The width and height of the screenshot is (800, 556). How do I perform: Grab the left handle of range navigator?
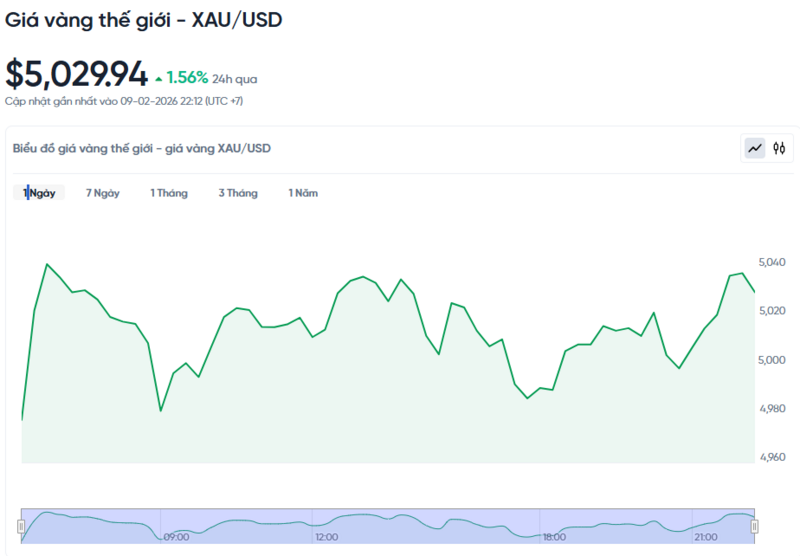[x=21, y=526]
